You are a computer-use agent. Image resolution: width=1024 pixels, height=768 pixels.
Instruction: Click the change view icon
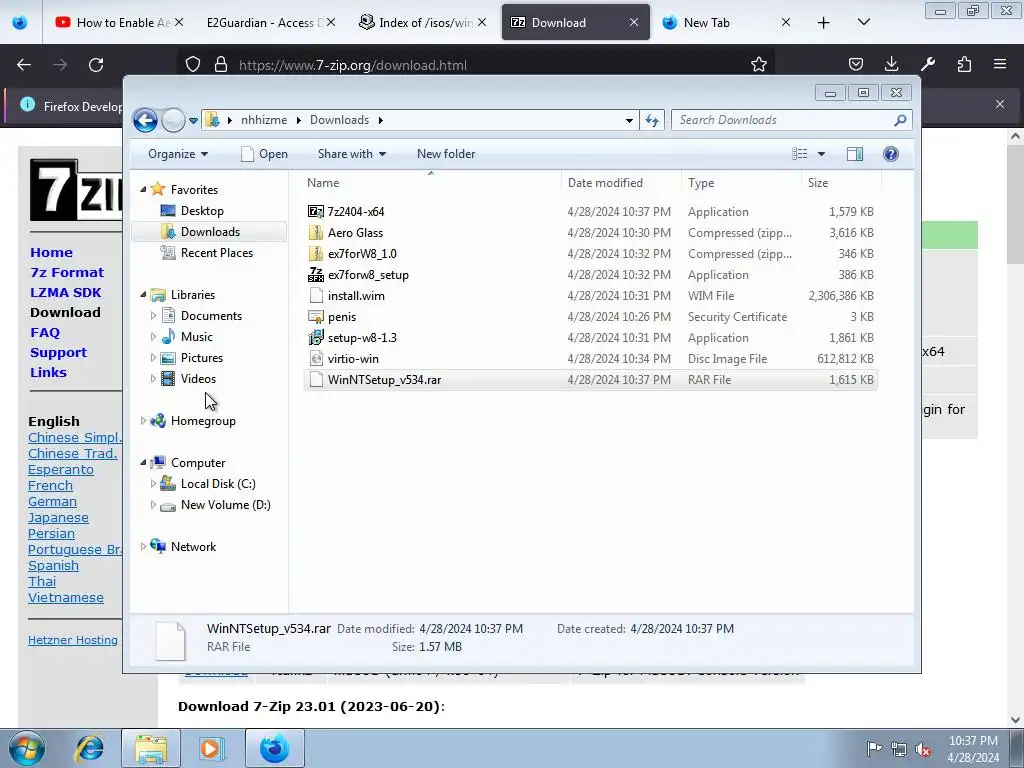[x=800, y=154]
